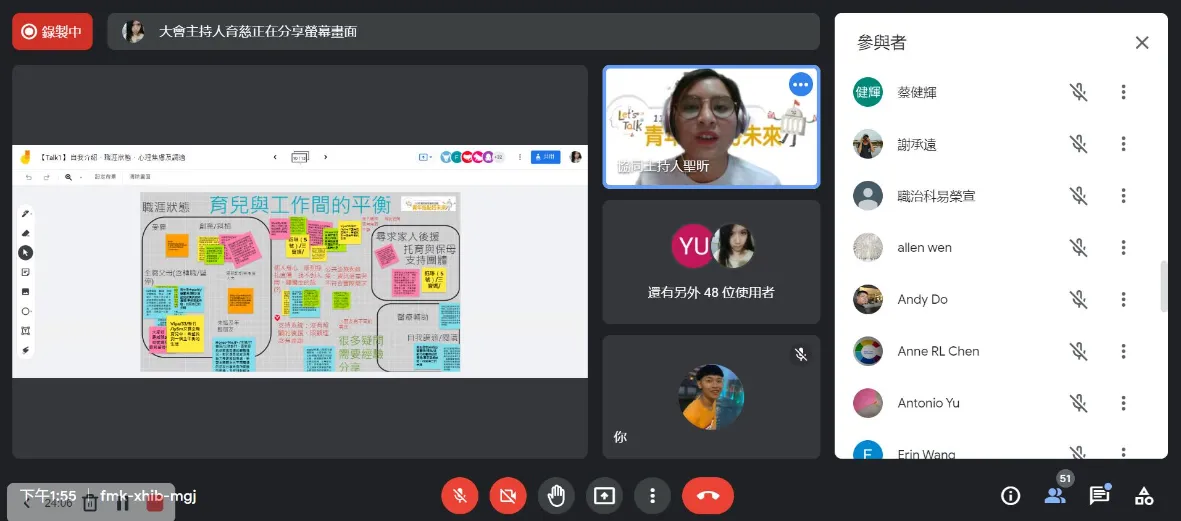Screen dimensions: 1181x521
Task: Mute participant Anne RL Chen
Action: pyautogui.click(x=1078, y=351)
